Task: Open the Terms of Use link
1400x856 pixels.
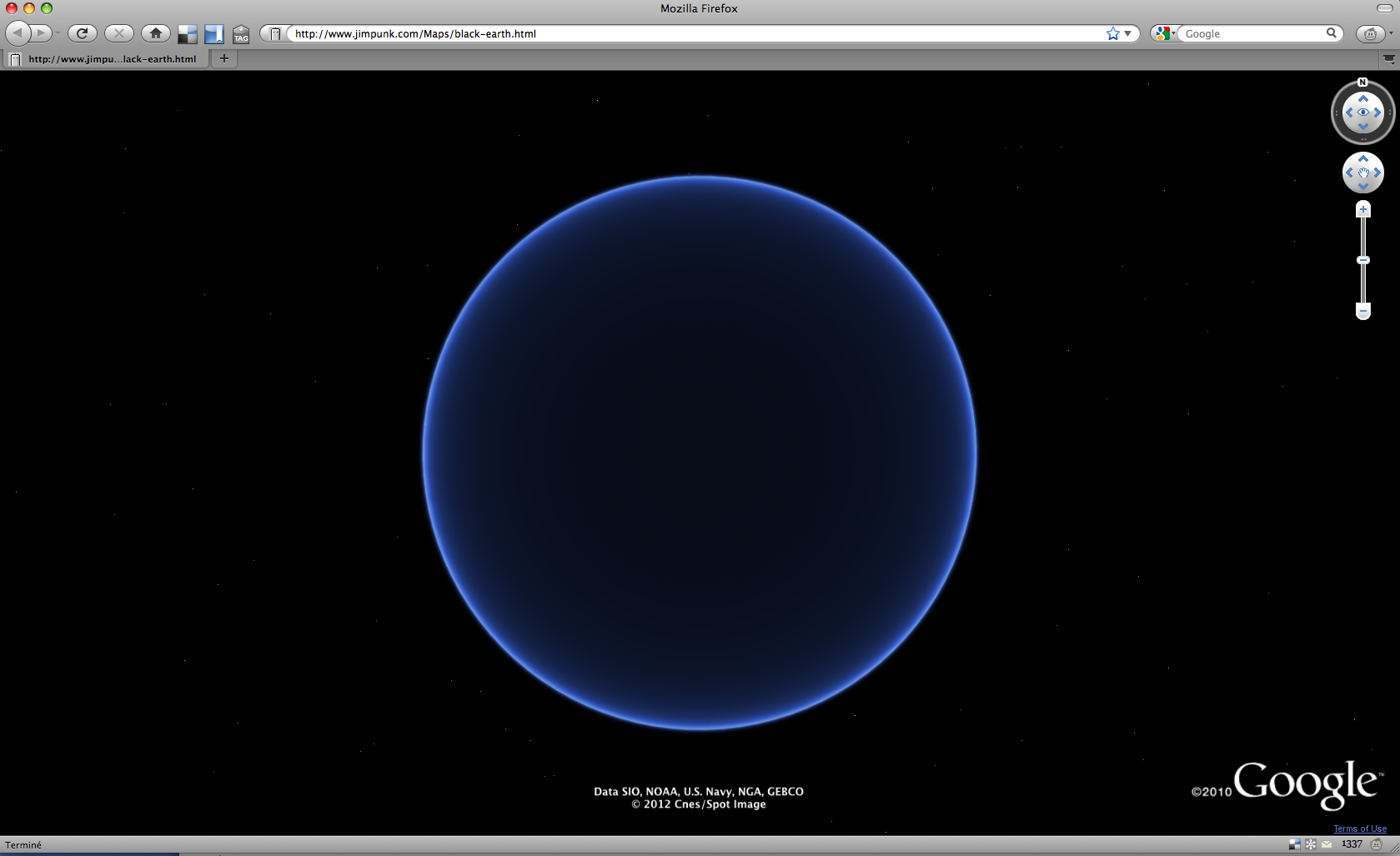Action: click(x=1360, y=828)
